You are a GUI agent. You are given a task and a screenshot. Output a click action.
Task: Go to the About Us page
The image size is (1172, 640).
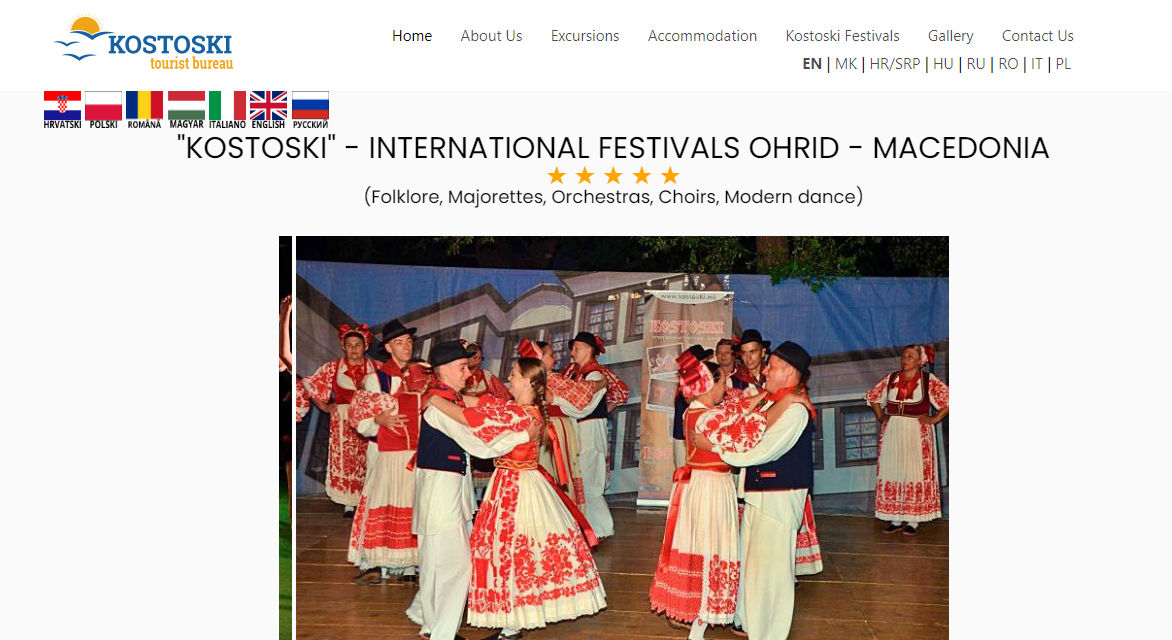click(491, 36)
